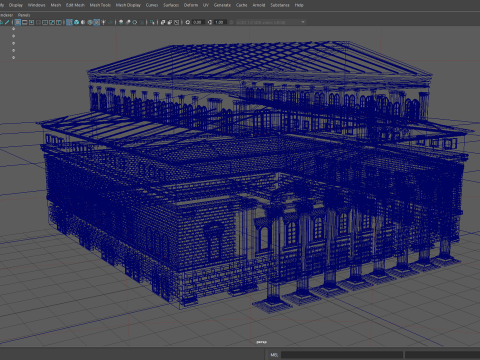Screen dimensions: 480x360
Task: Open the viewport Panels menu
Action: click(24, 15)
